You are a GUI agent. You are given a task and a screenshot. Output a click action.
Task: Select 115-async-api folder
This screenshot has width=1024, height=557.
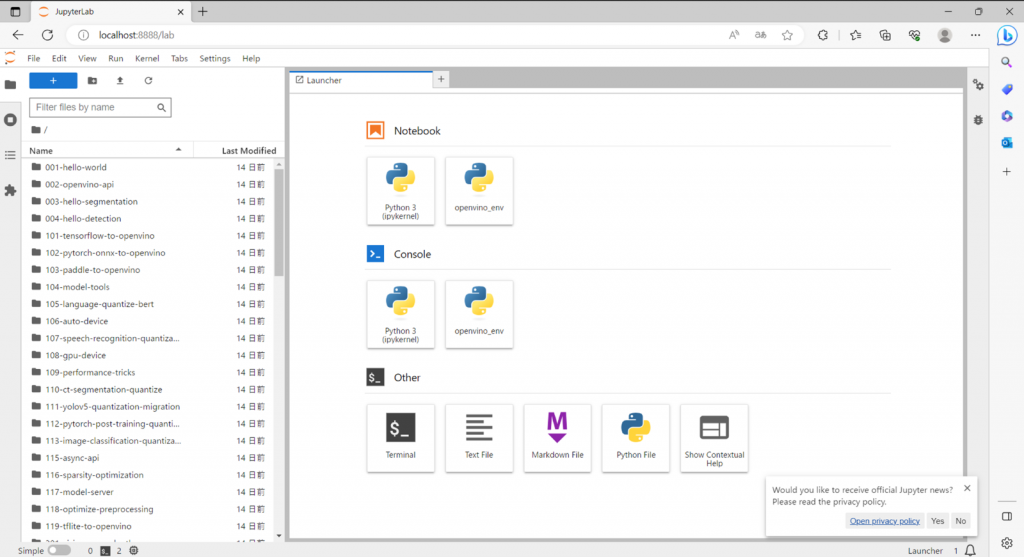[x=150, y=458]
